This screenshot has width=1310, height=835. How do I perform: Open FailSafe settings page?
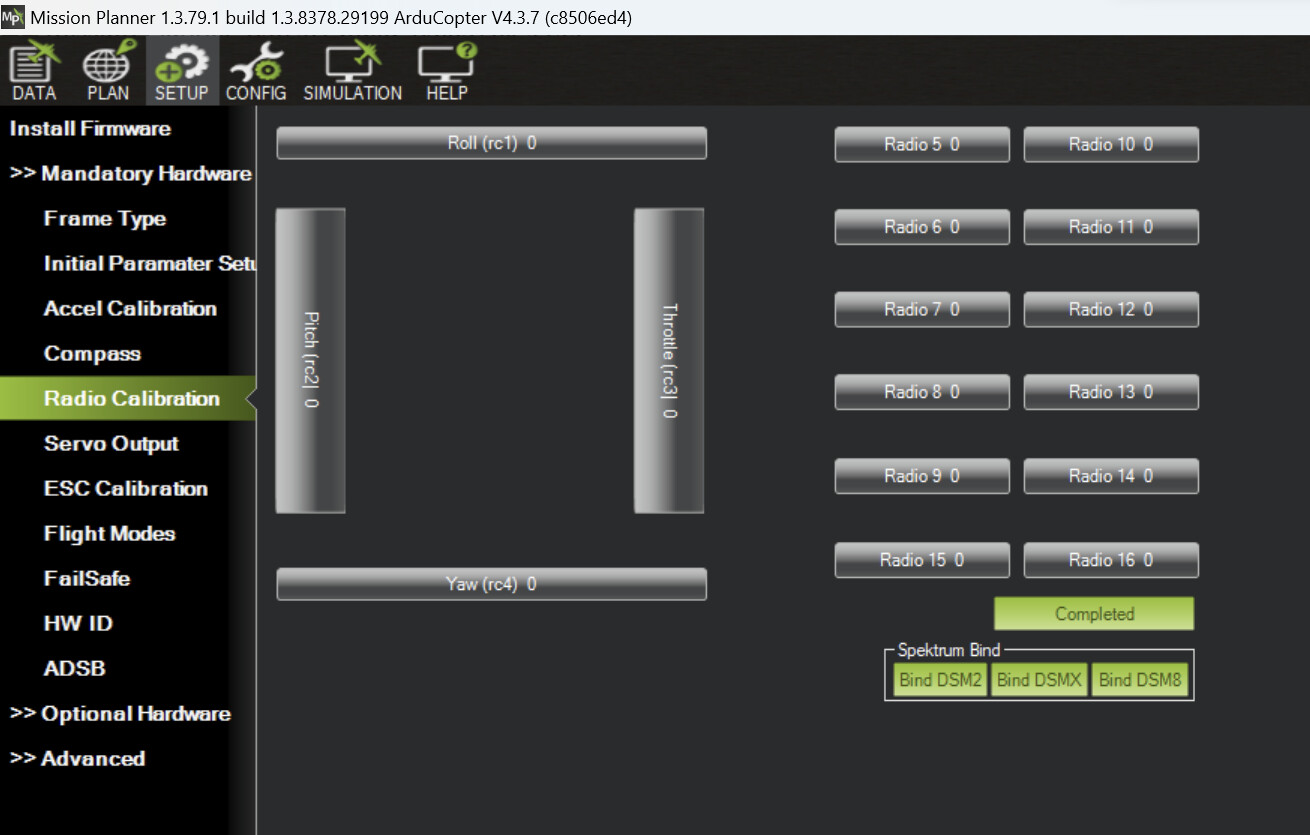coord(87,579)
